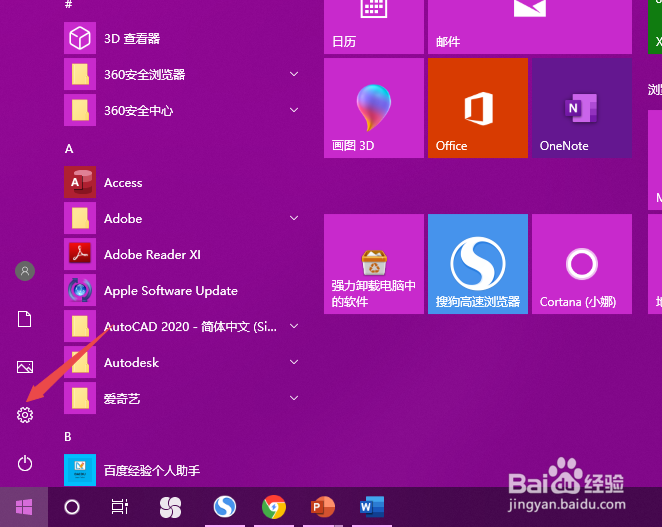
Task: Open the 画图 3D tile
Action: 374,108
